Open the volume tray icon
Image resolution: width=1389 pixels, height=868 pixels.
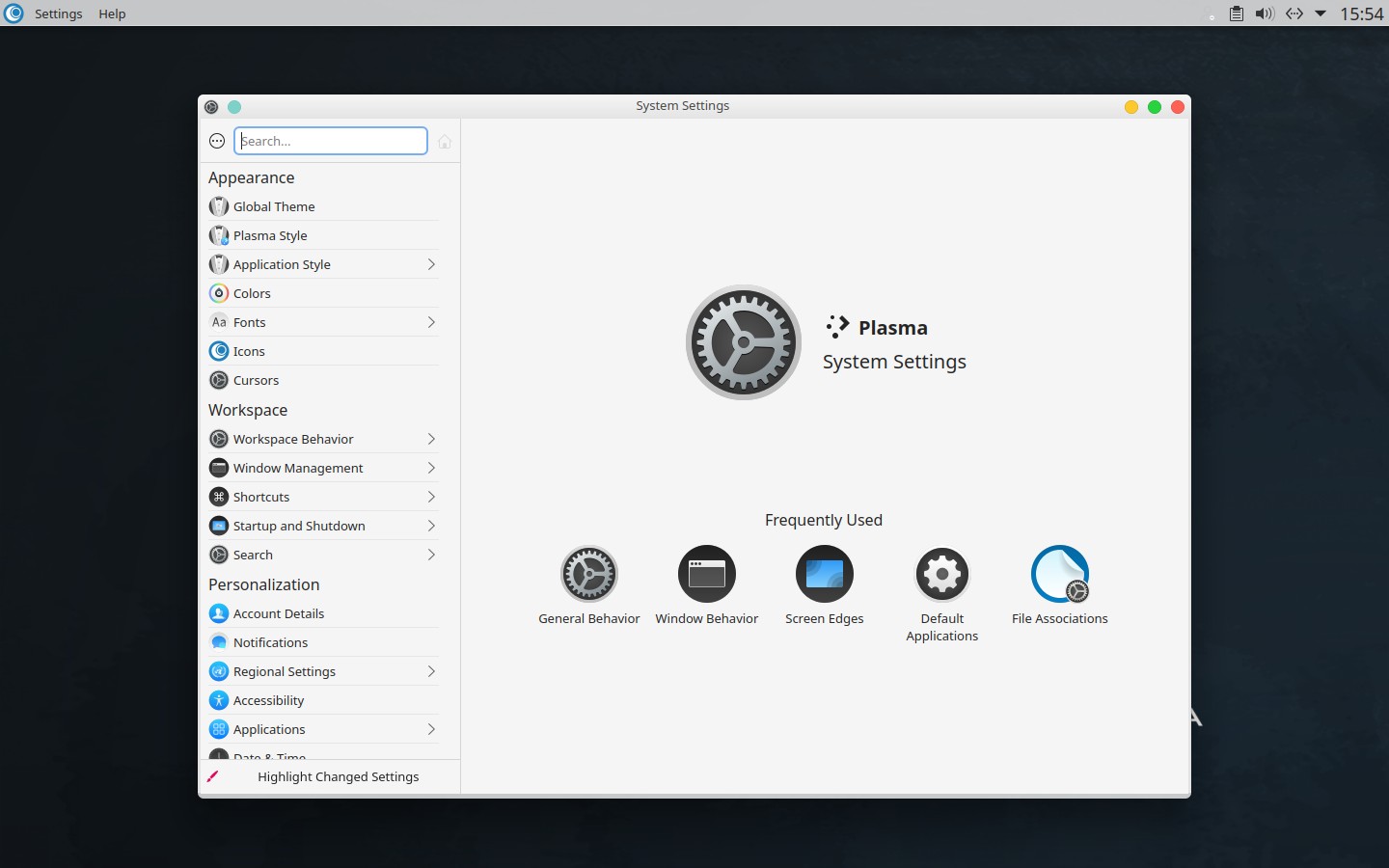[1265, 14]
